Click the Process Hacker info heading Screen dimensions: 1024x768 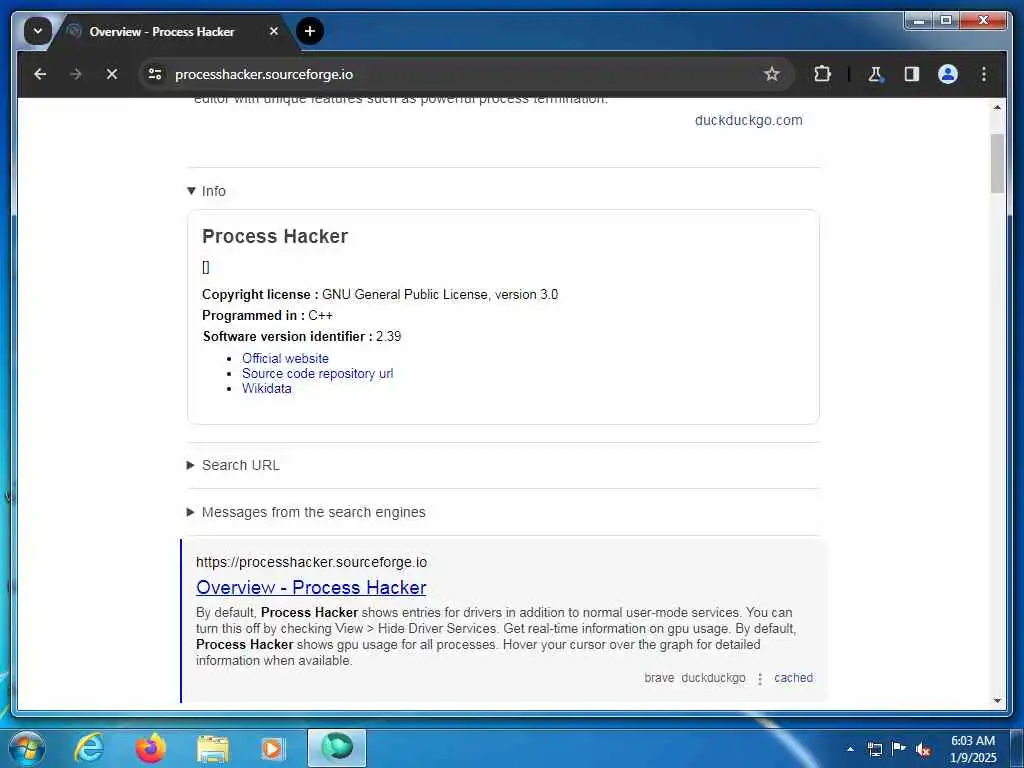[x=275, y=236]
